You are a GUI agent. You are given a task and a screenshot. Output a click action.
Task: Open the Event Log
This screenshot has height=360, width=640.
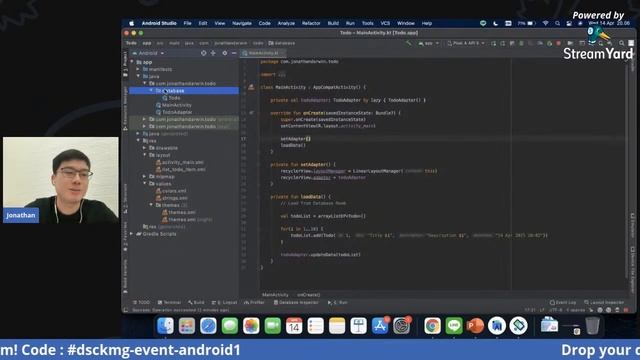(563, 302)
